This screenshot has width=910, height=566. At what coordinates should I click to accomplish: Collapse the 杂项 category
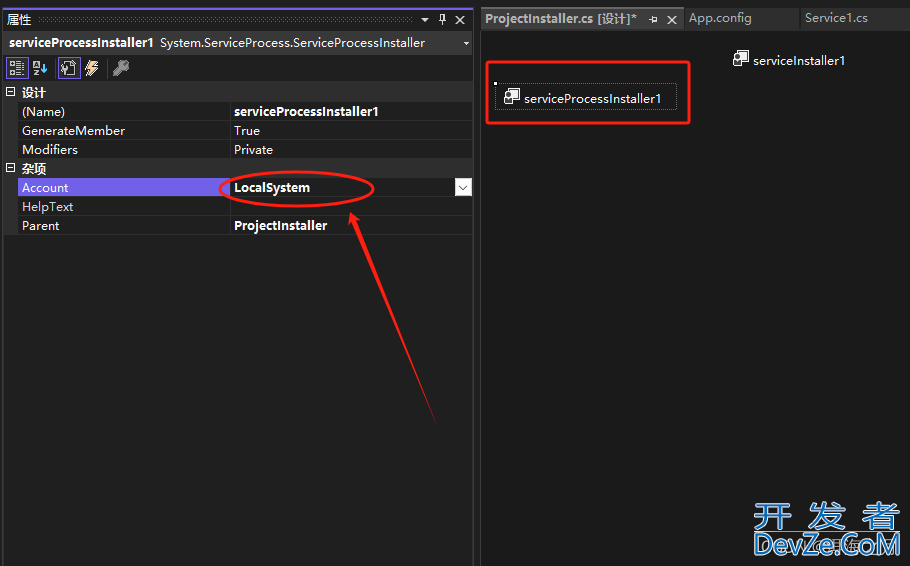(x=10, y=168)
